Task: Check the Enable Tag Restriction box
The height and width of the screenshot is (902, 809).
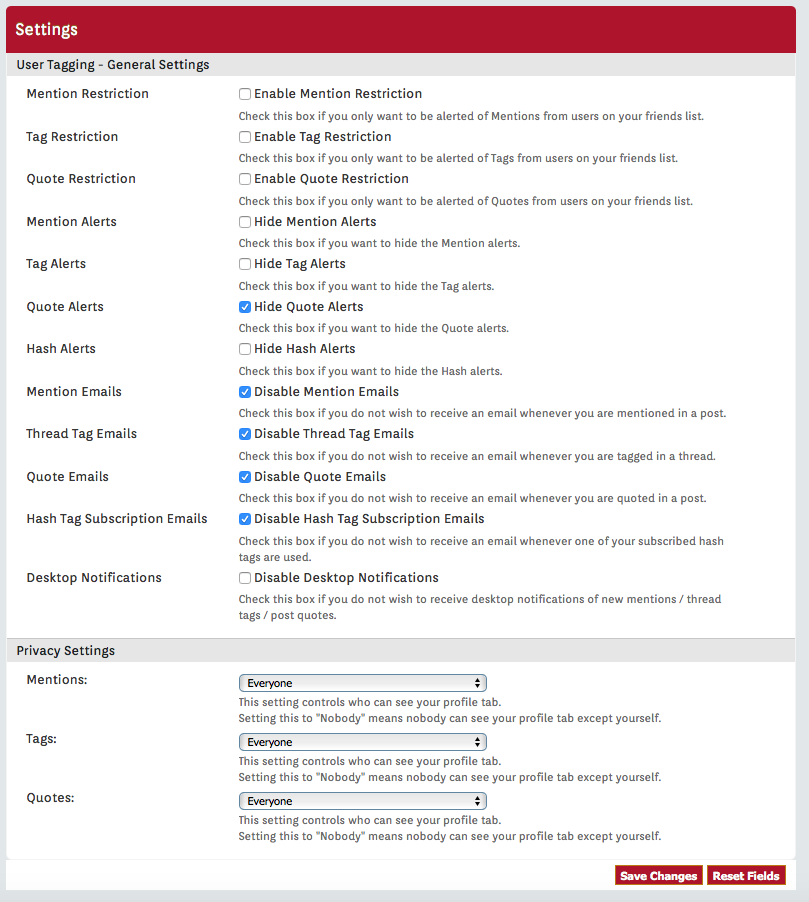Action: pyautogui.click(x=245, y=137)
